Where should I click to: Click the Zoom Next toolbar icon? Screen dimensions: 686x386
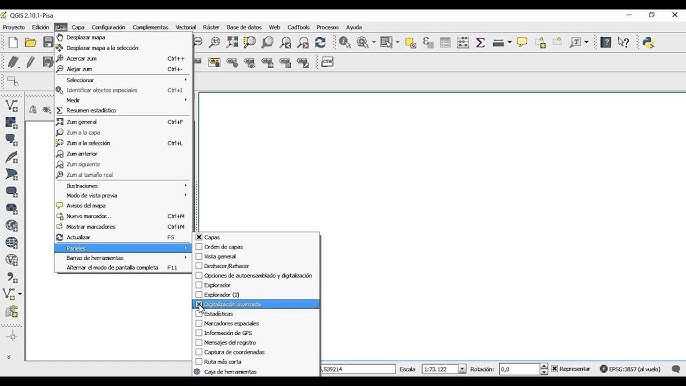303,42
